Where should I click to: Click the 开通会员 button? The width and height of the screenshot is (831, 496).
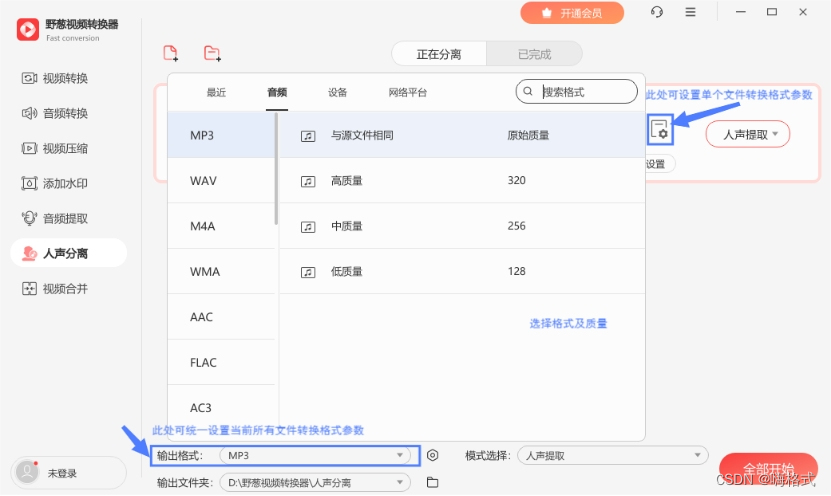(x=572, y=13)
